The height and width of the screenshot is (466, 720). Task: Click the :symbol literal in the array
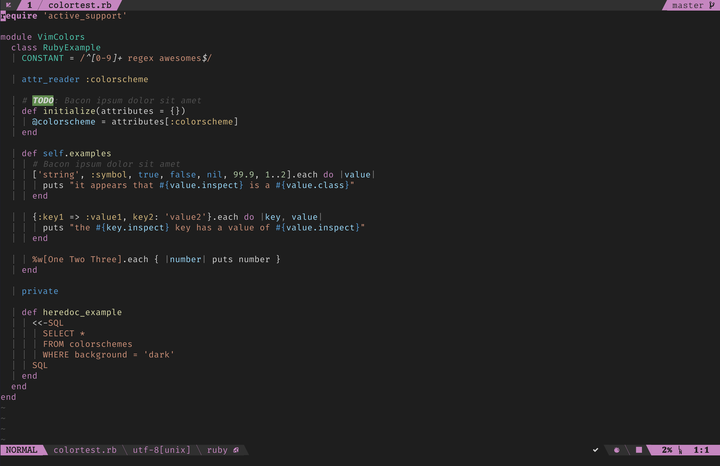(x=109, y=174)
